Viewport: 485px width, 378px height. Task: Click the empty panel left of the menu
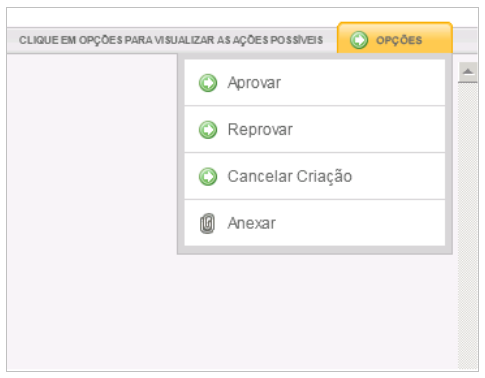92,212
